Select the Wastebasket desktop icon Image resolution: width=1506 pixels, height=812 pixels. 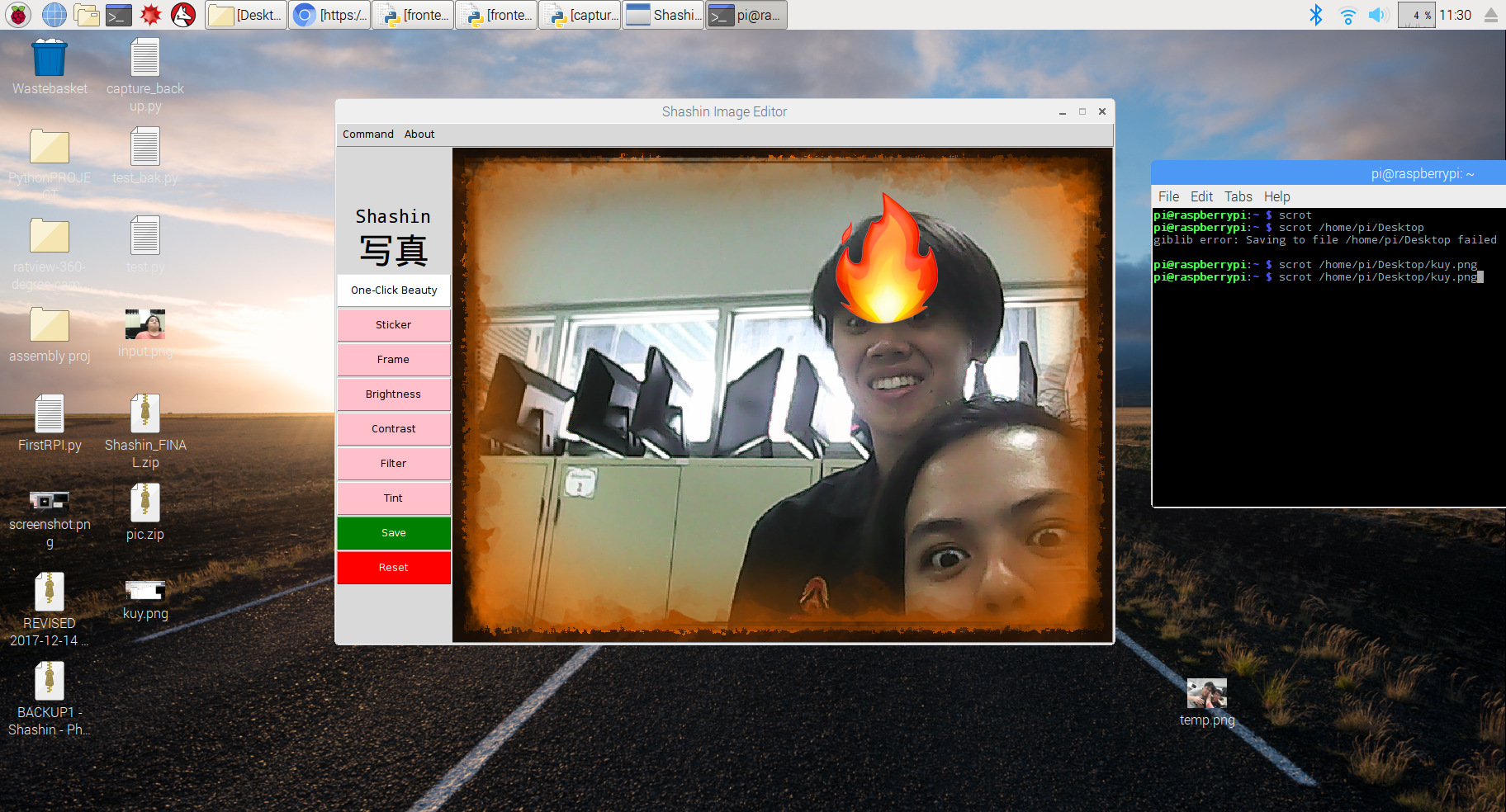click(50, 67)
